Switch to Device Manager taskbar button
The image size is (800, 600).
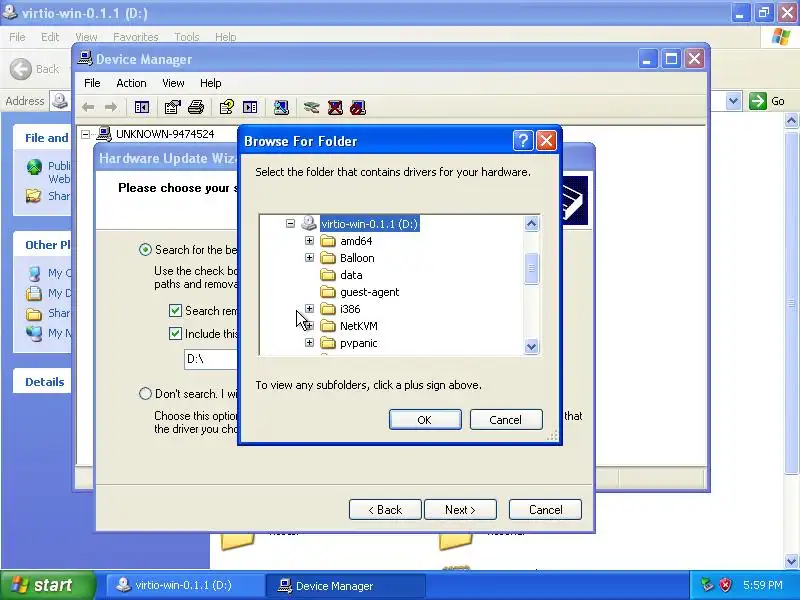click(x=345, y=585)
